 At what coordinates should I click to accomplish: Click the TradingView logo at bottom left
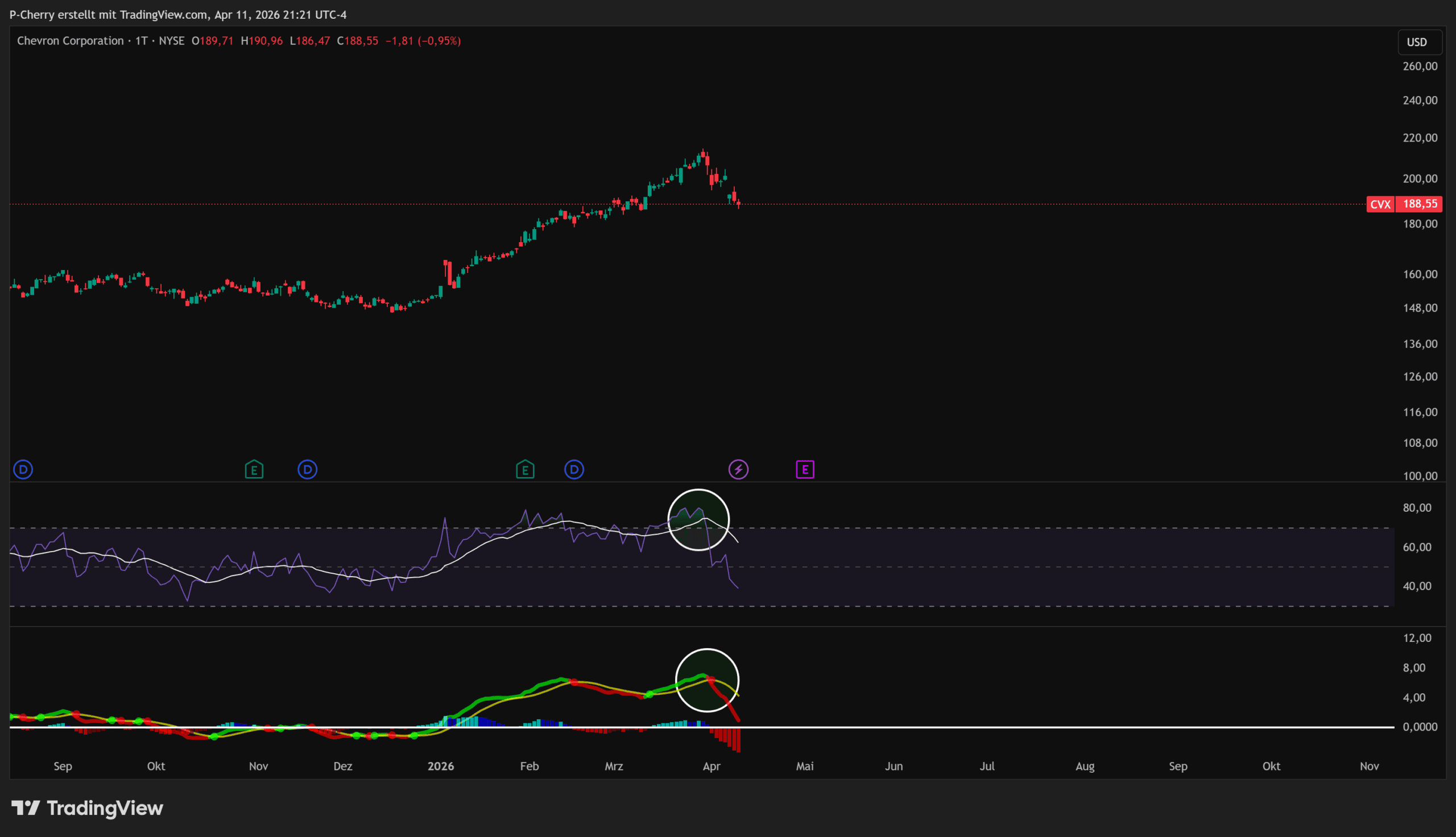[88, 808]
